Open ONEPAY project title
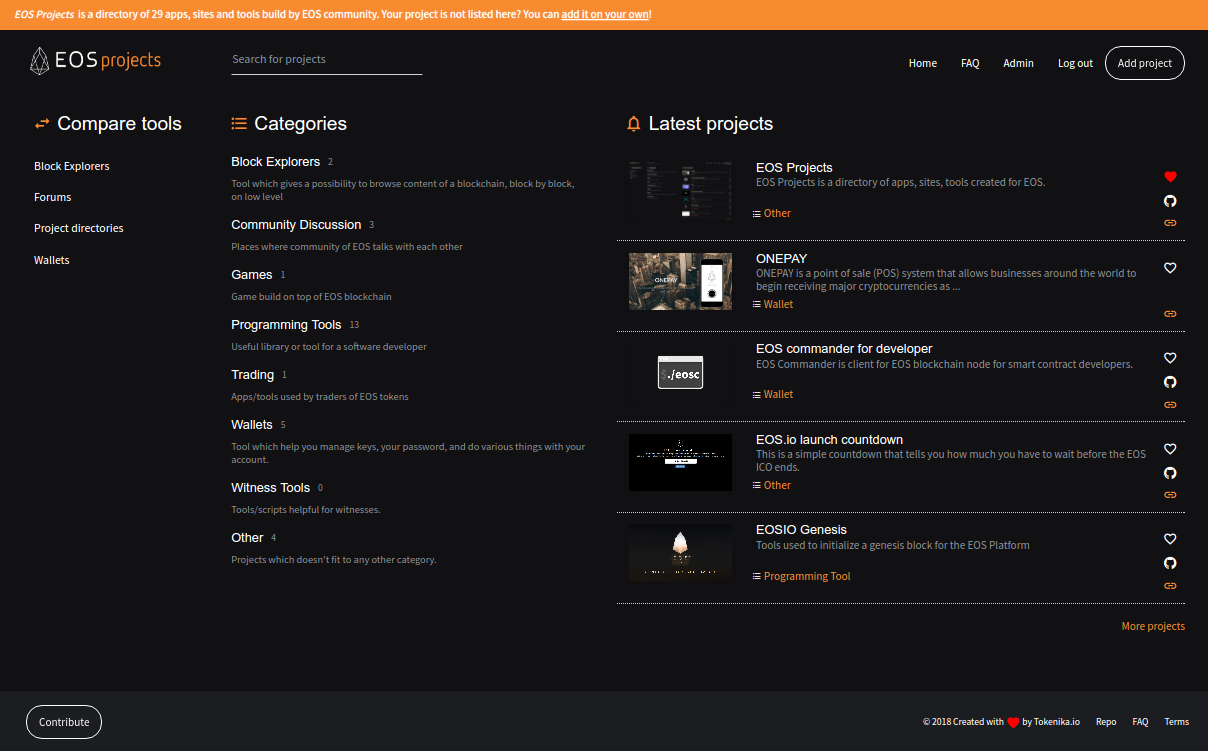Viewport: 1208px width, 751px height. (781, 259)
